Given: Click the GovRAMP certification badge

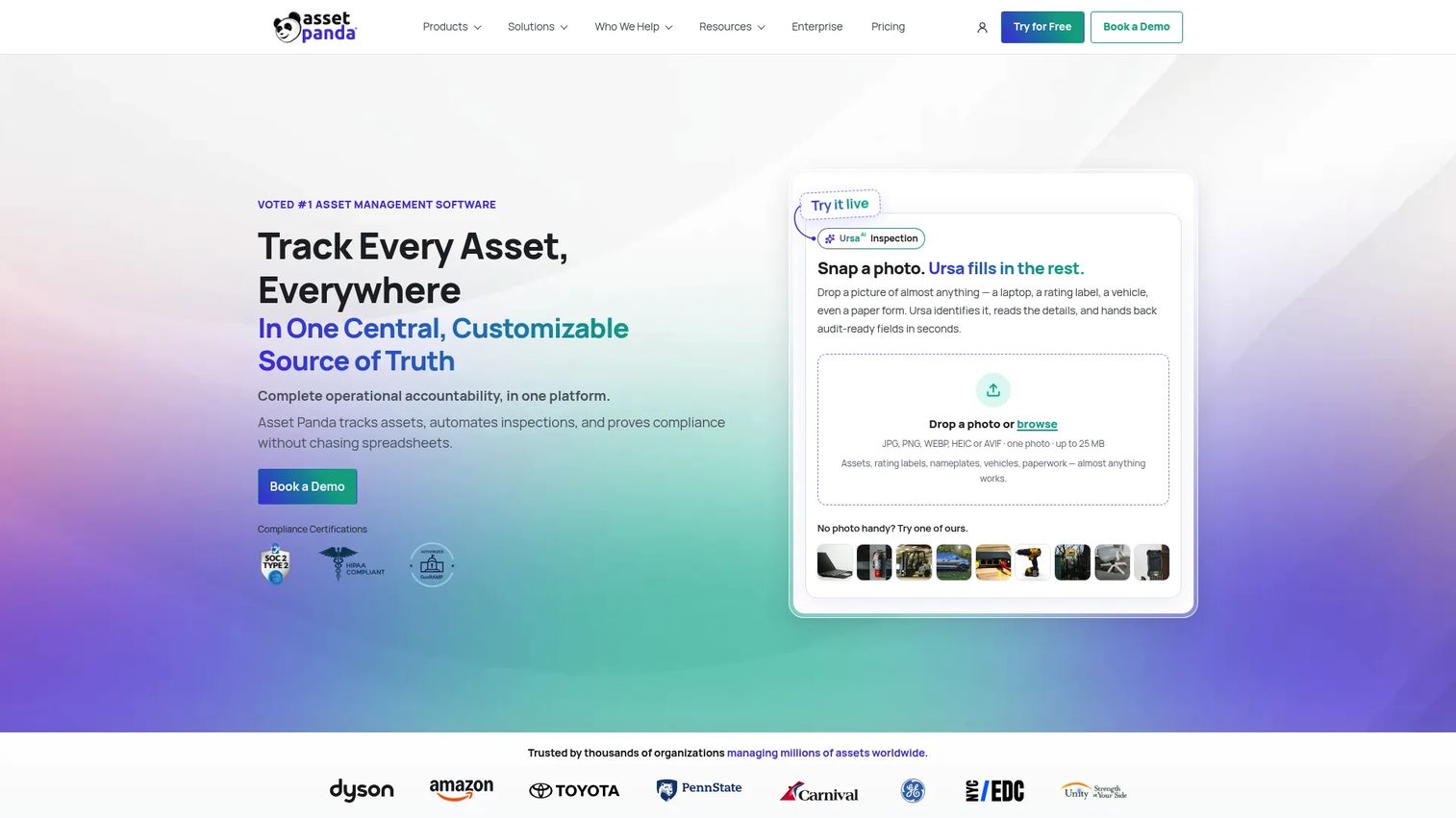Looking at the screenshot, I should pos(432,564).
